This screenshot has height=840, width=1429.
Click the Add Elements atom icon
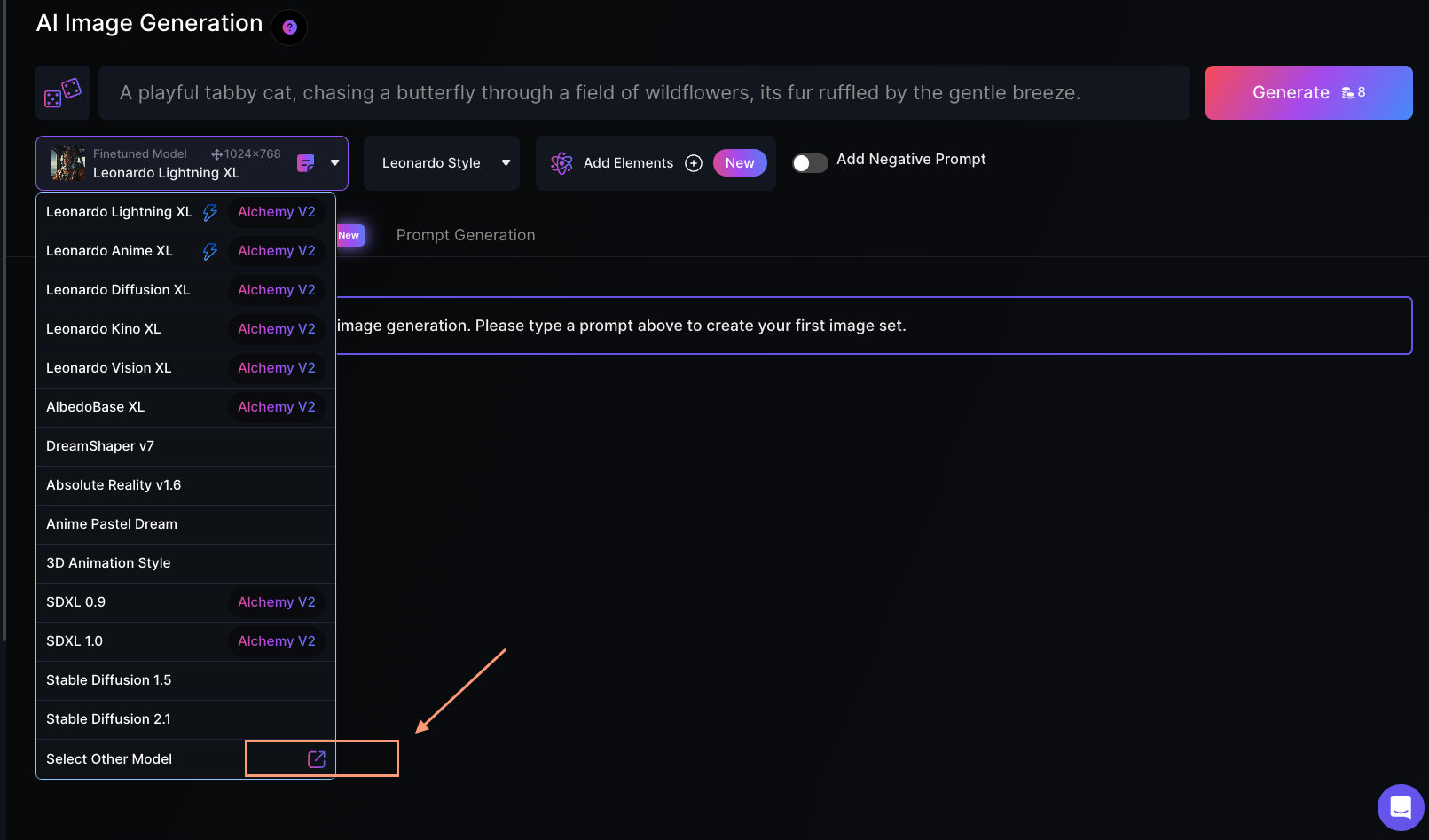[x=561, y=163]
